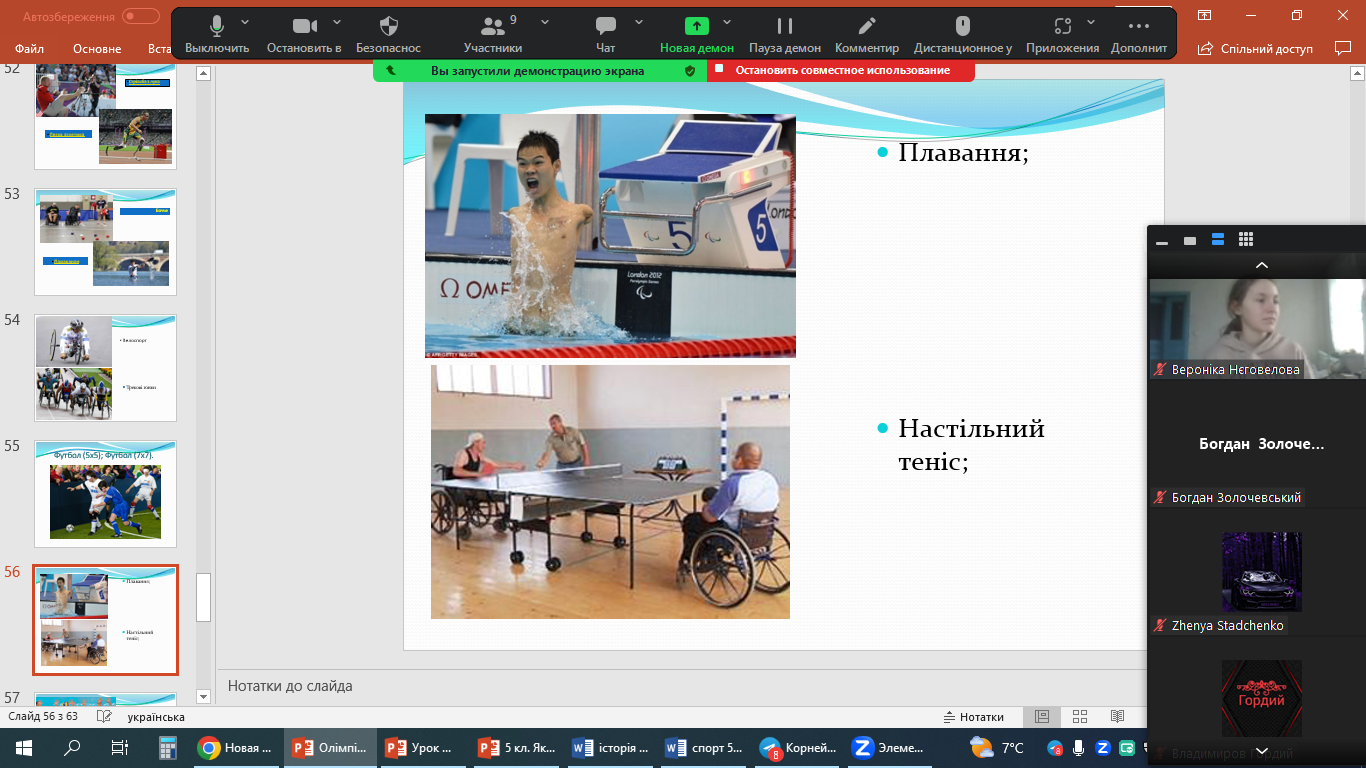
Task: Expand arrow beside Приложения
Action: click(x=1091, y=22)
